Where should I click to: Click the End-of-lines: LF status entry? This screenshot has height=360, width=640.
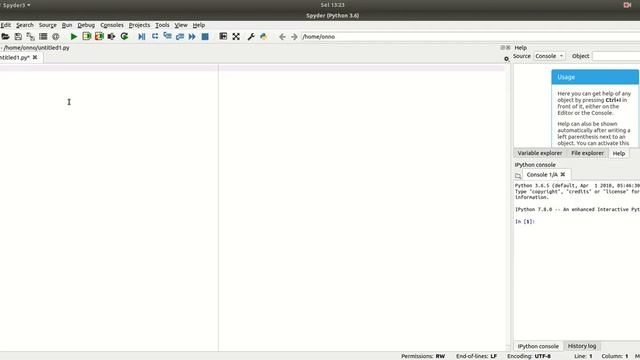coord(476,356)
